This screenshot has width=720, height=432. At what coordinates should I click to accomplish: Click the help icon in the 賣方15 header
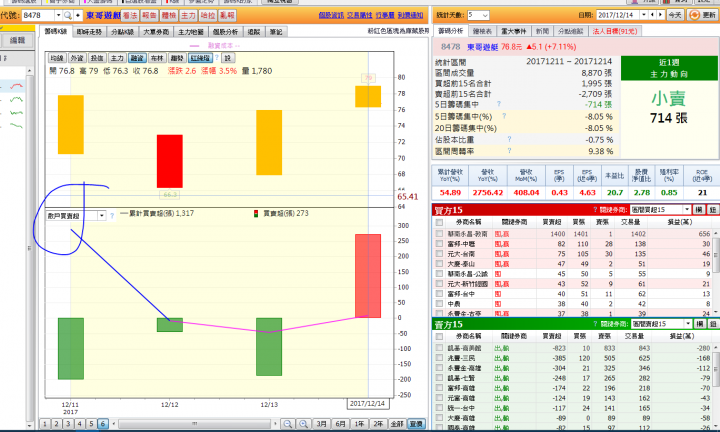(x=595, y=324)
